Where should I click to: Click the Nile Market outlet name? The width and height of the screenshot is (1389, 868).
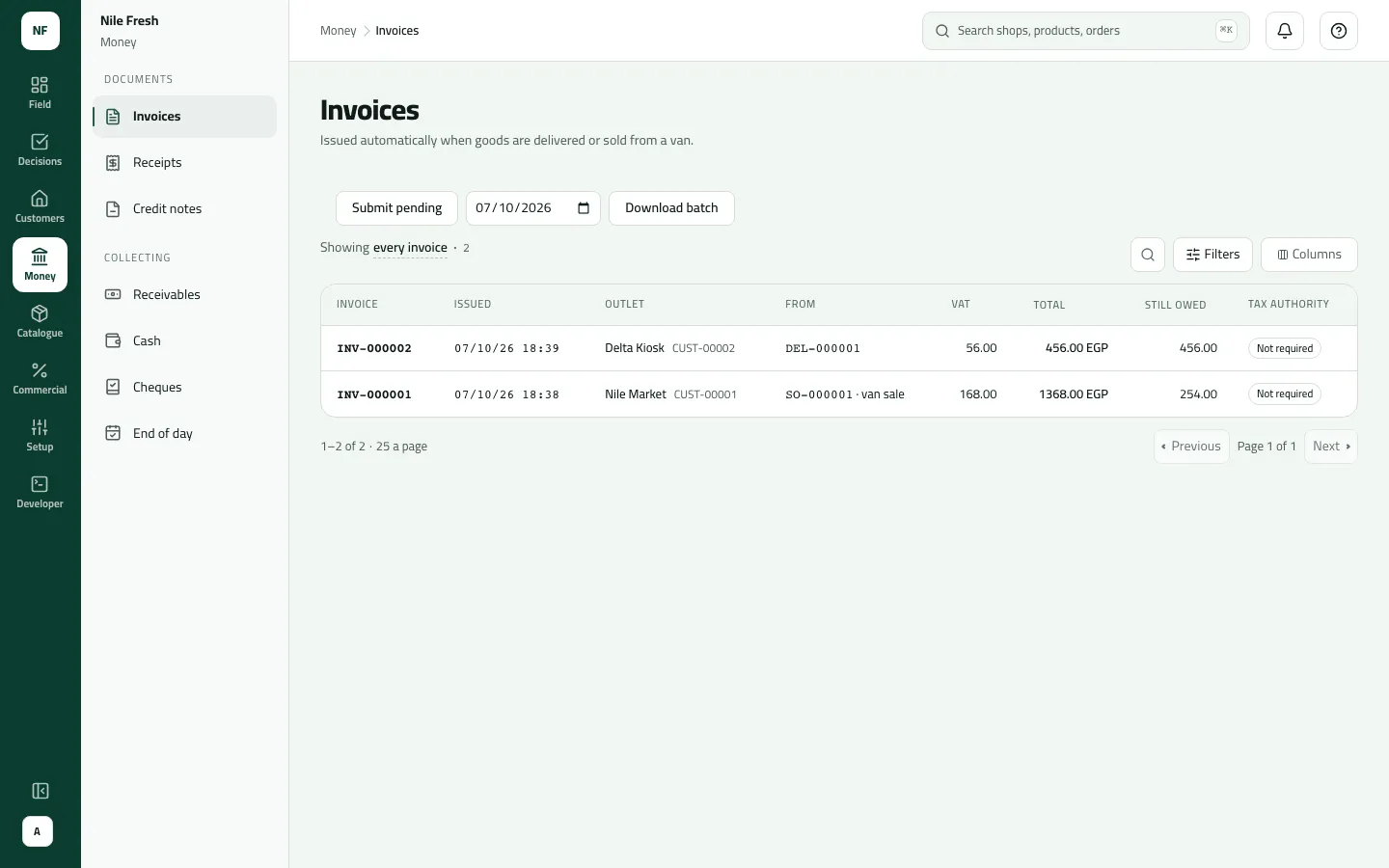636,394
